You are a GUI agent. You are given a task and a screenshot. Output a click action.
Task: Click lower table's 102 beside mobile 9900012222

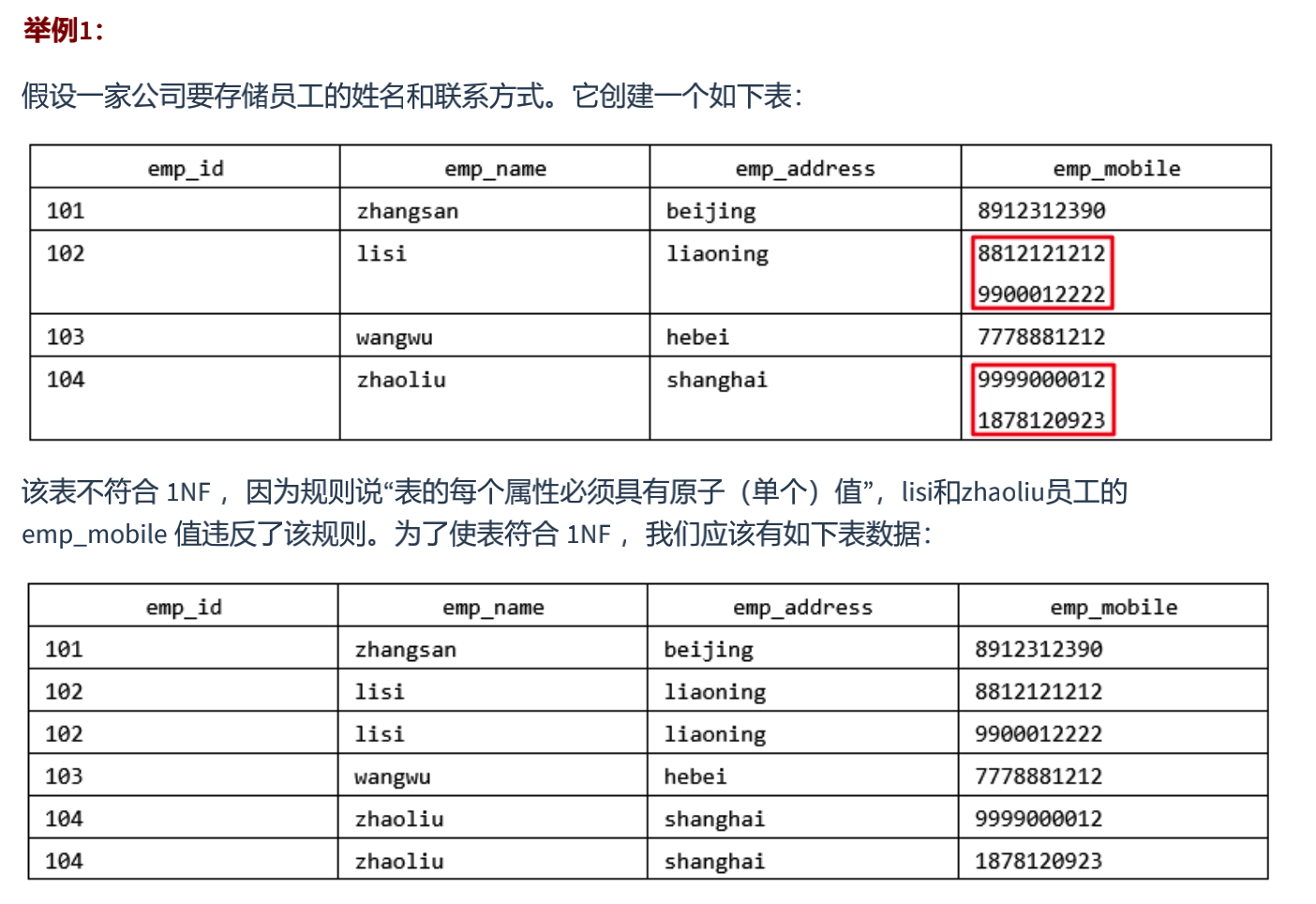pos(64,734)
